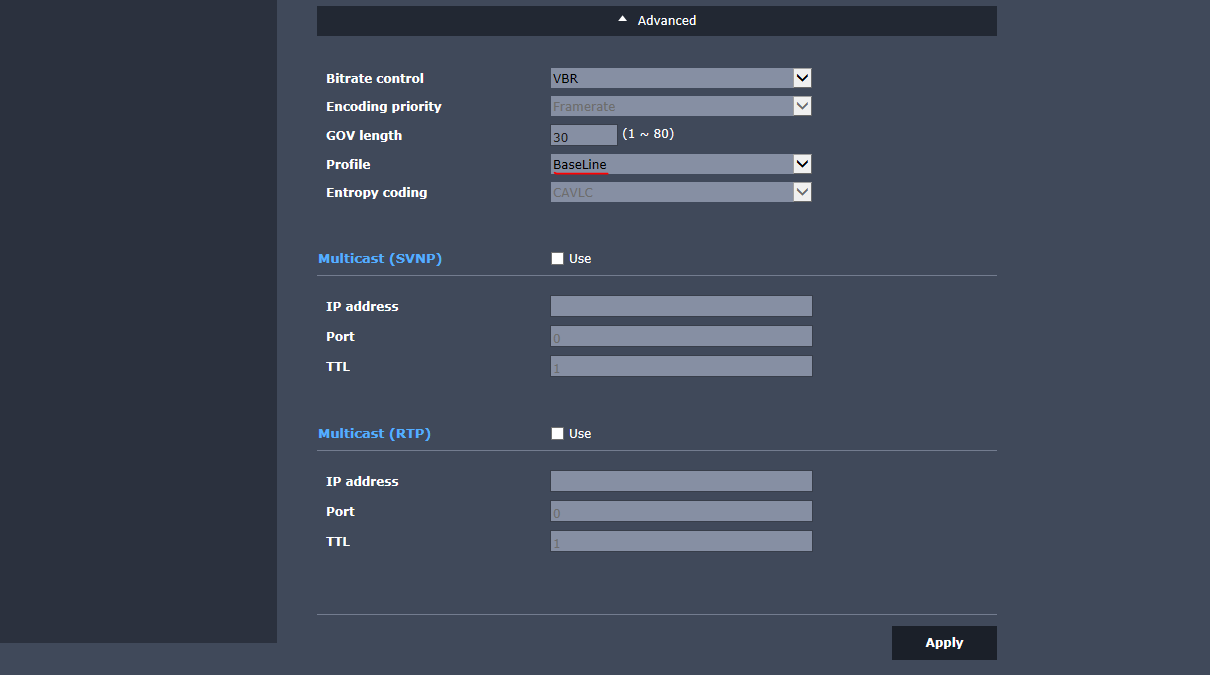Click the GOV length input field
This screenshot has height=675, width=1210.
click(x=583, y=136)
